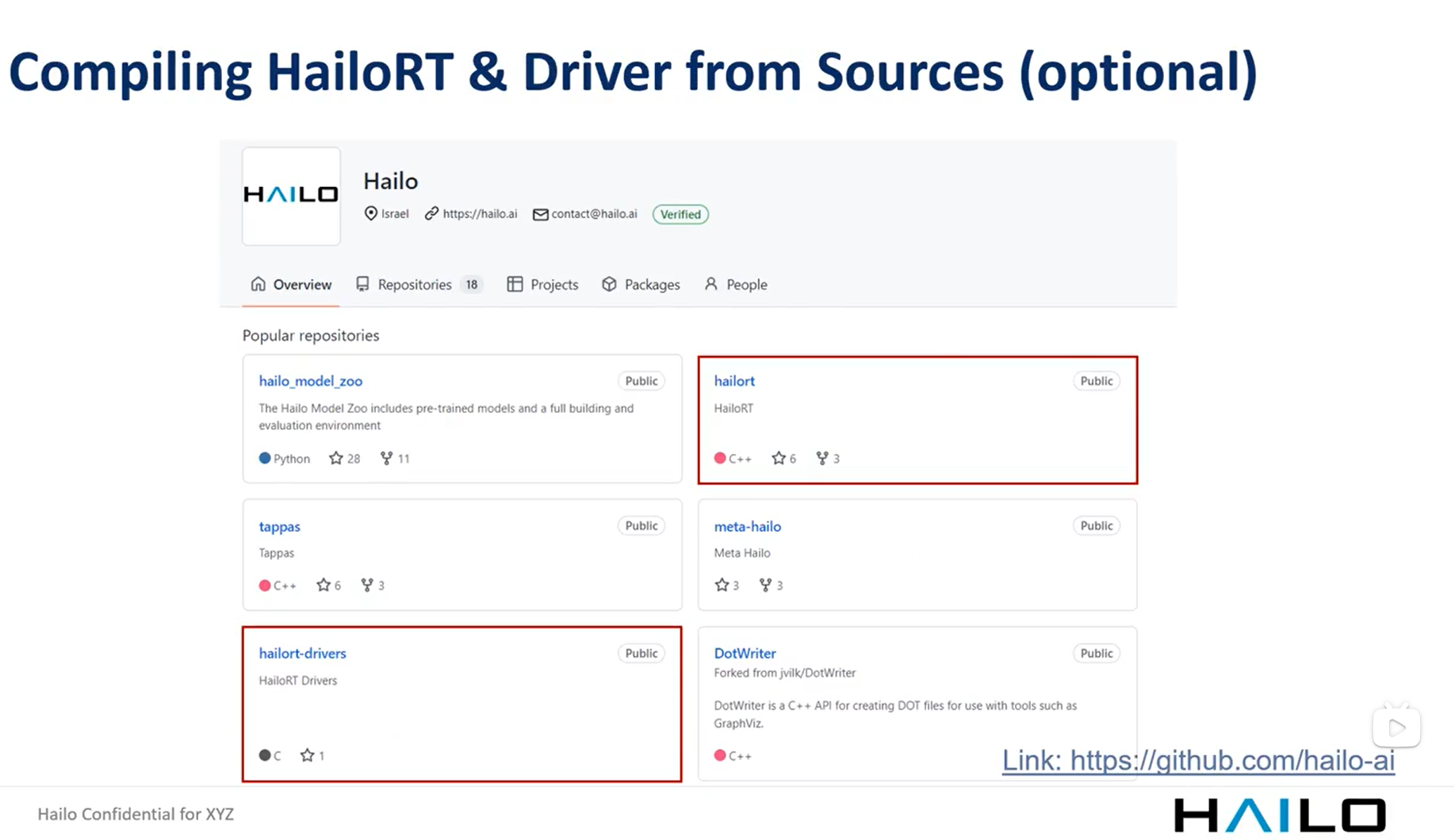This screenshot has width=1455, height=840.
Task: Click the Packages cube icon
Action: coord(609,284)
